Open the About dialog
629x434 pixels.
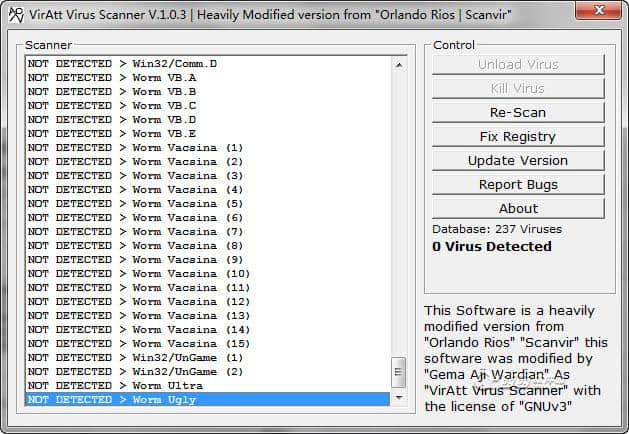point(518,209)
